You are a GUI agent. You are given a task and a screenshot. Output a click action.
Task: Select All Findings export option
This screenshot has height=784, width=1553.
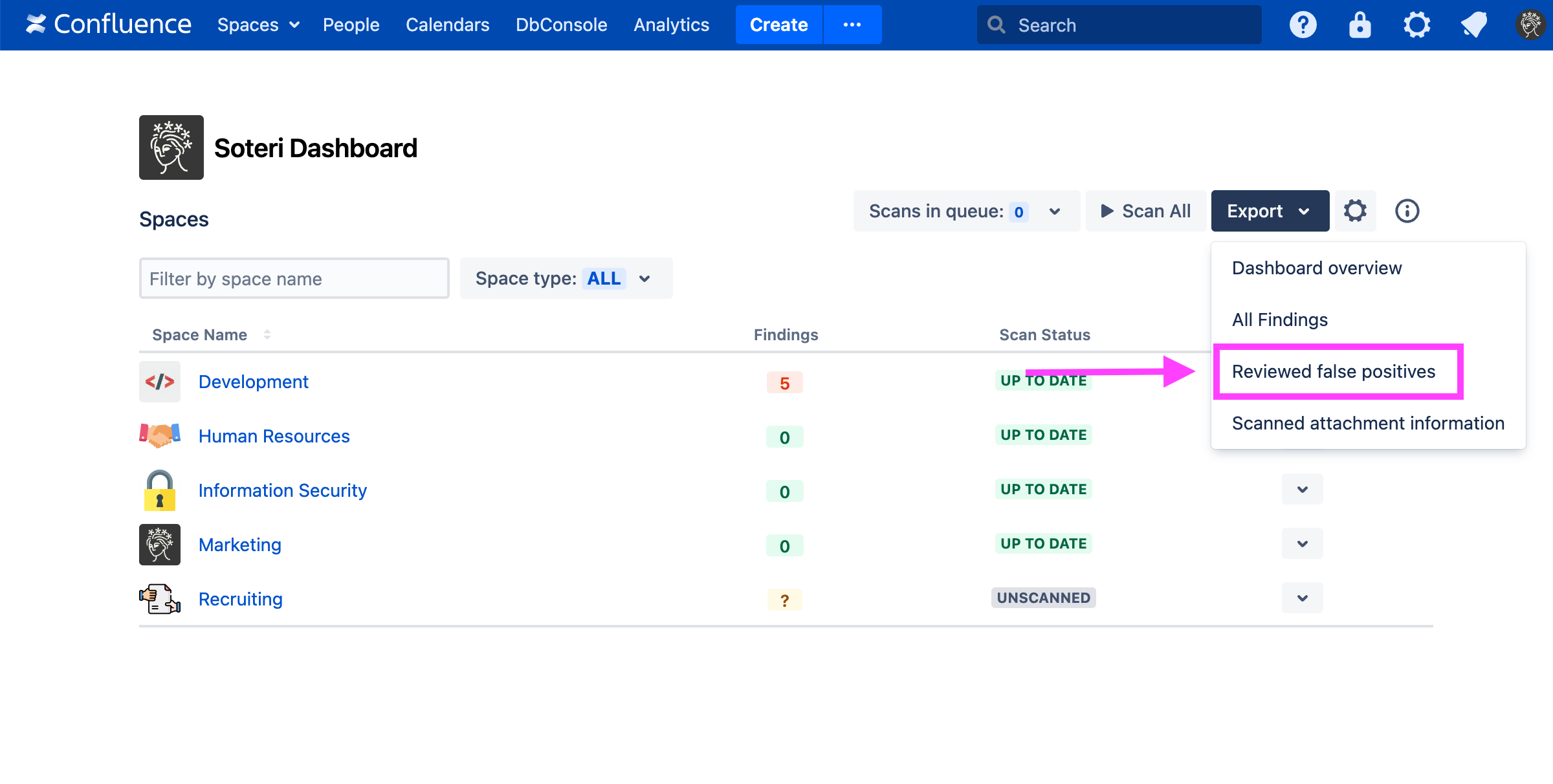pos(1279,320)
